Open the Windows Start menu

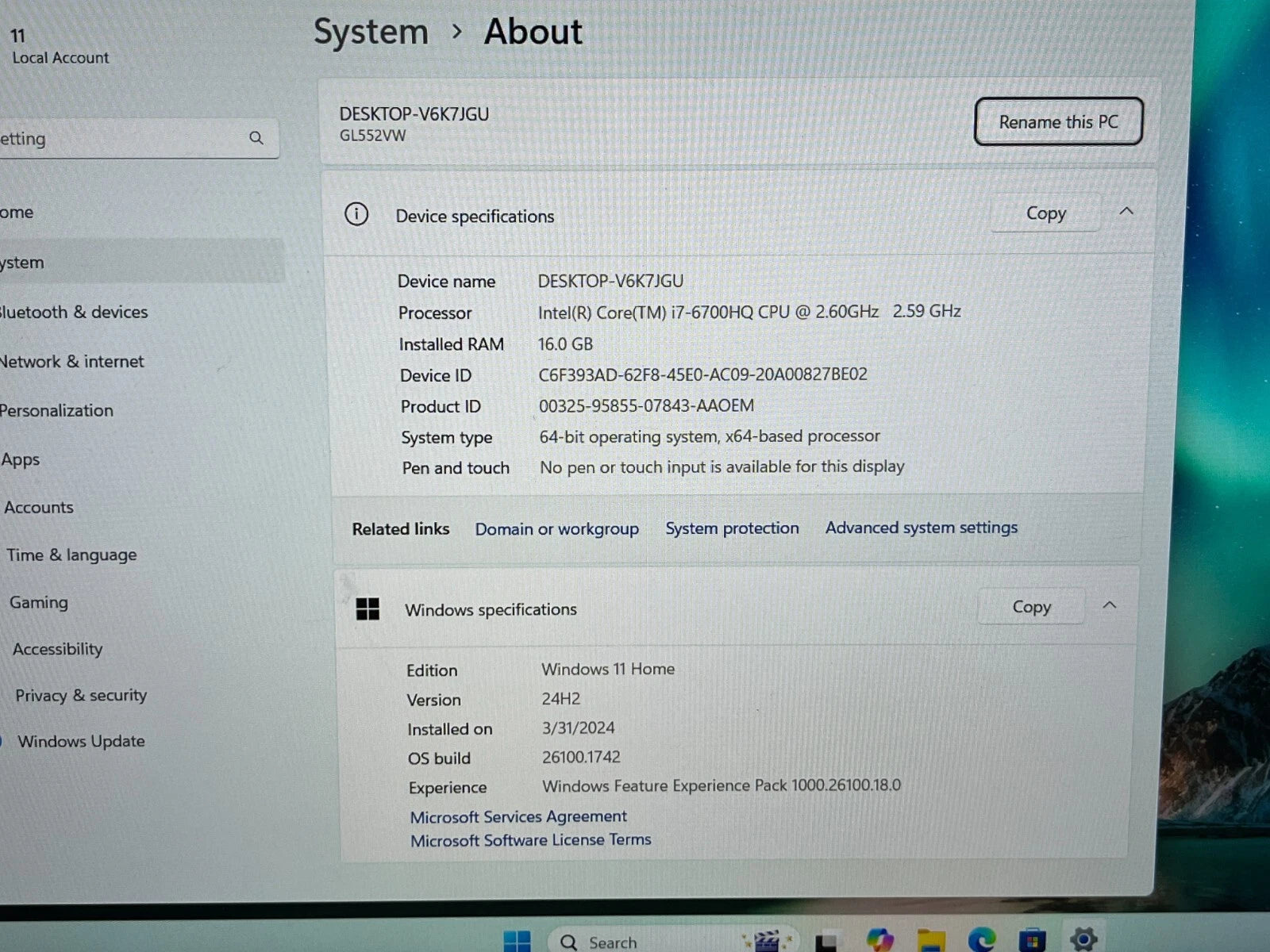(x=517, y=942)
